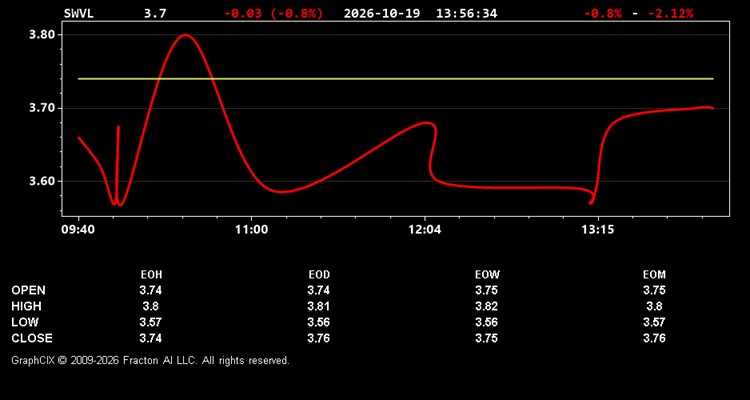
Task: Click the 2026-10-19 date label
Action: coord(382,13)
